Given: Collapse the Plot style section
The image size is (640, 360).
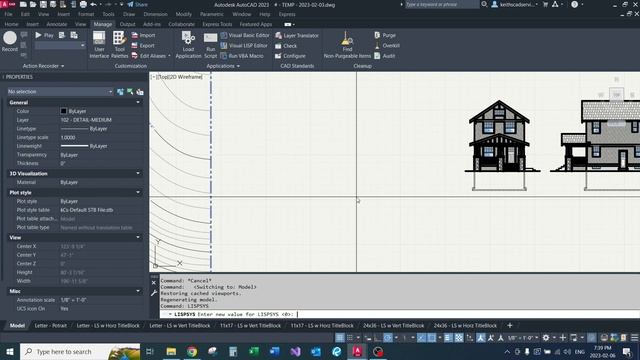Looking at the screenshot, I should click(x=138, y=192).
